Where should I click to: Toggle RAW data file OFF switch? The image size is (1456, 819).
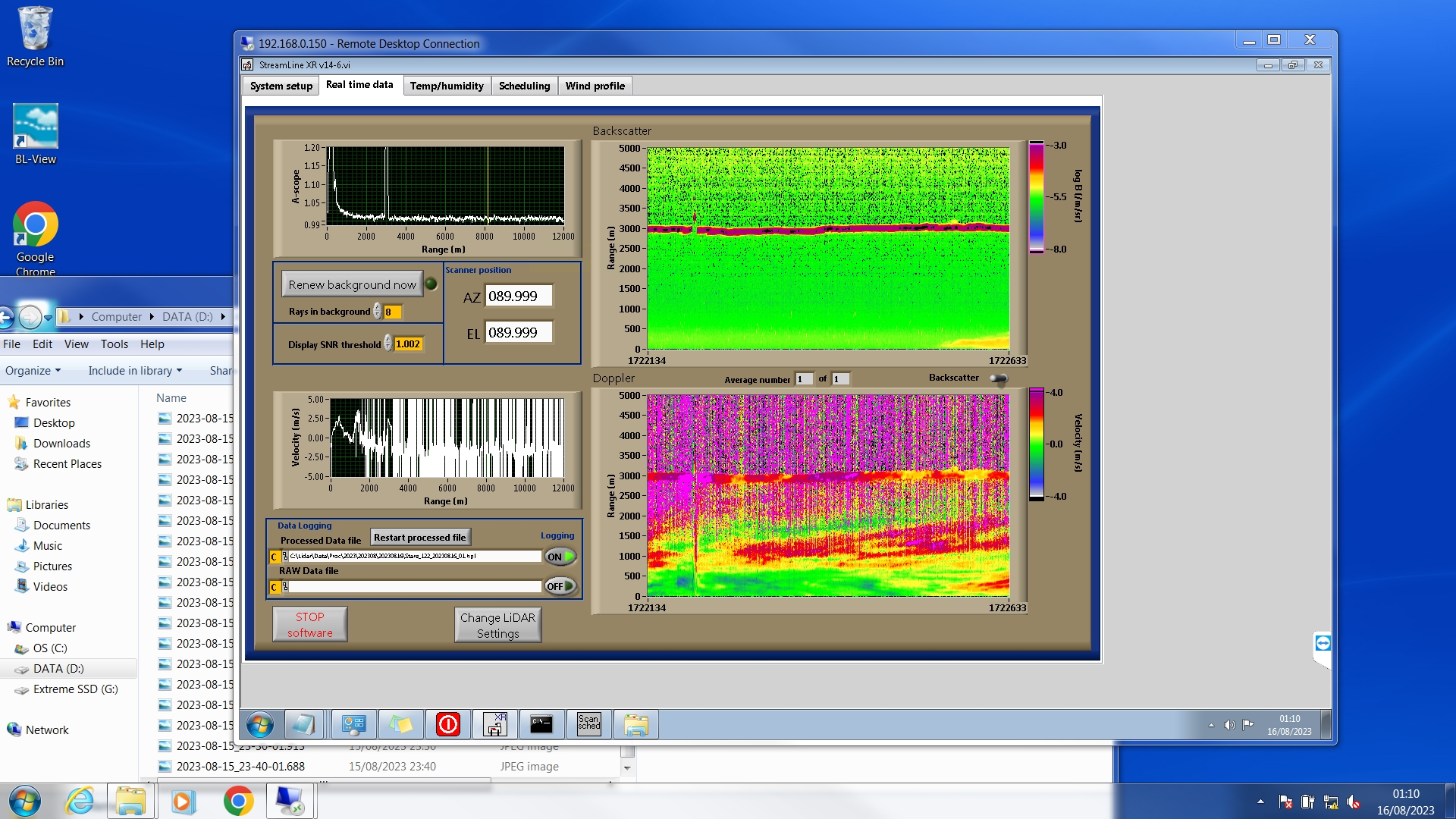(x=560, y=586)
